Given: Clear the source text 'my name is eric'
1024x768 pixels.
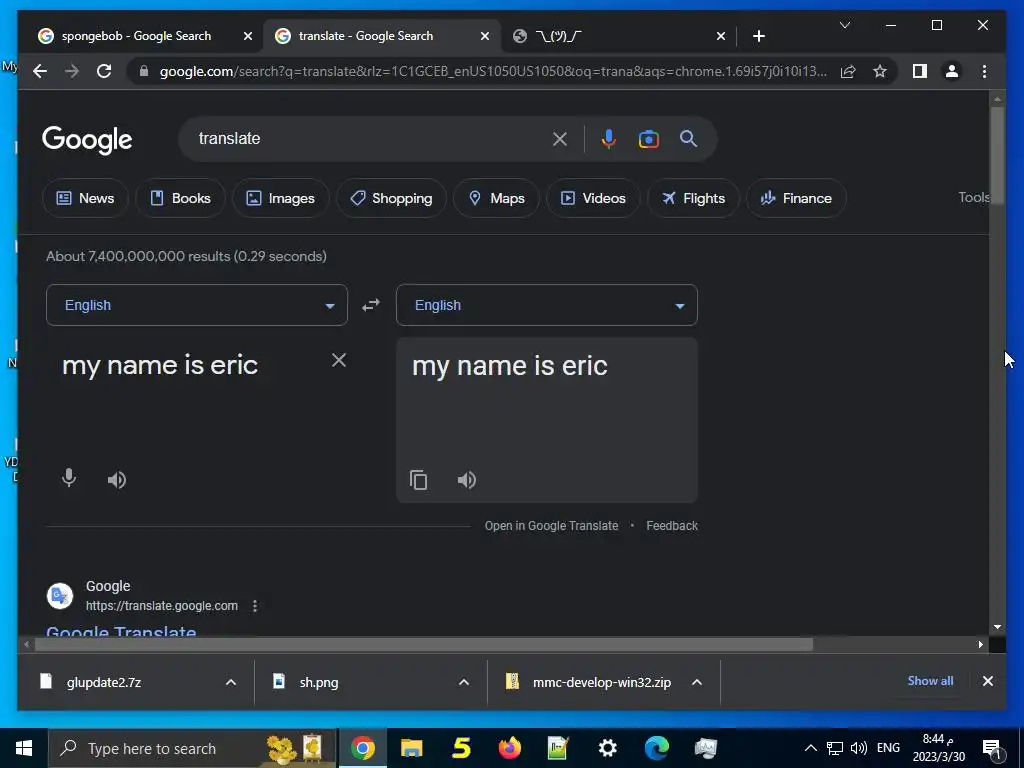Looking at the screenshot, I should [338, 360].
